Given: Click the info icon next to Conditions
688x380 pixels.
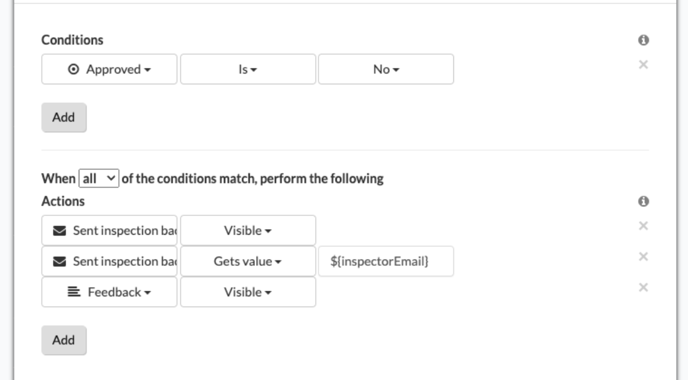Looking at the screenshot, I should [643, 40].
